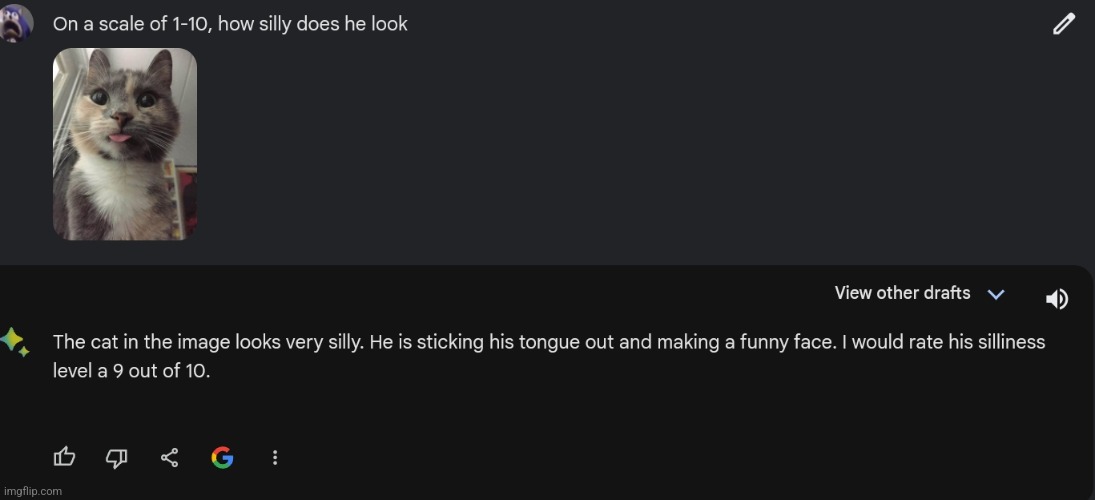Like the response with thumbs up

pos(64,457)
